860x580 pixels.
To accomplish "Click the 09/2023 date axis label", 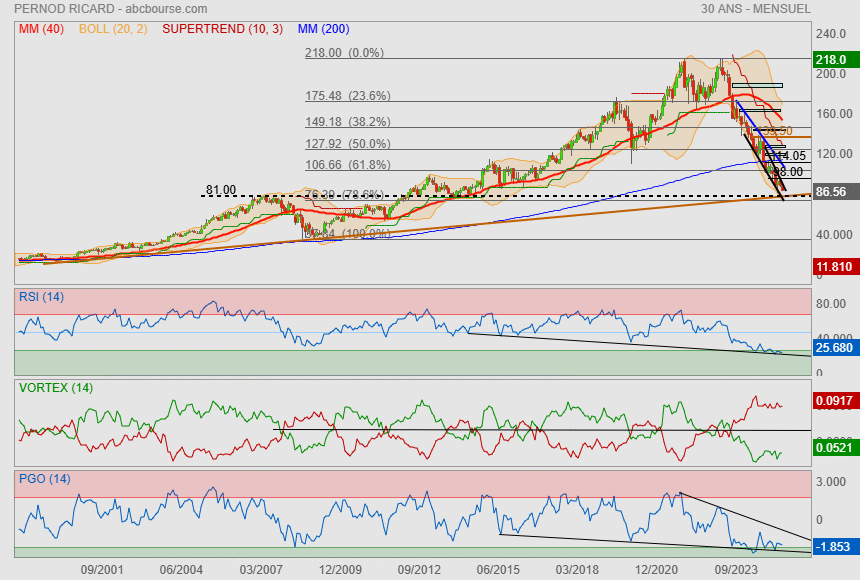I will coord(736,570).
